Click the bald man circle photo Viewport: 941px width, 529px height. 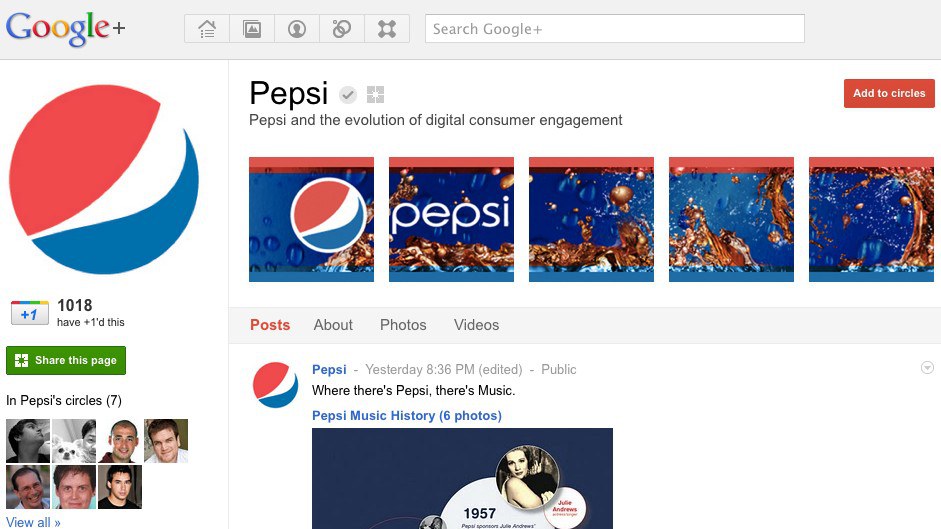(x=120, y=441)
